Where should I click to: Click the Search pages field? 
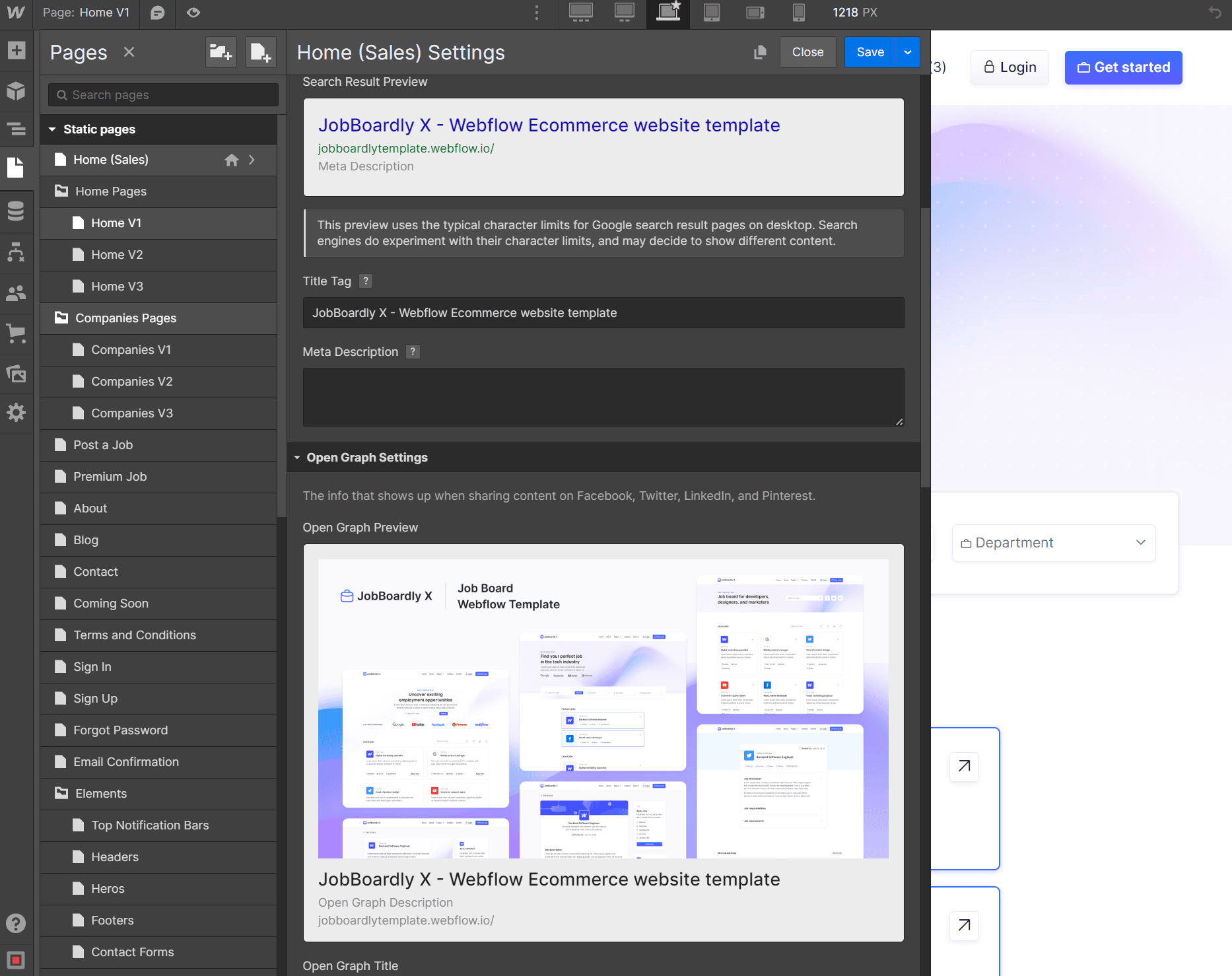click(x=163, y=95)
